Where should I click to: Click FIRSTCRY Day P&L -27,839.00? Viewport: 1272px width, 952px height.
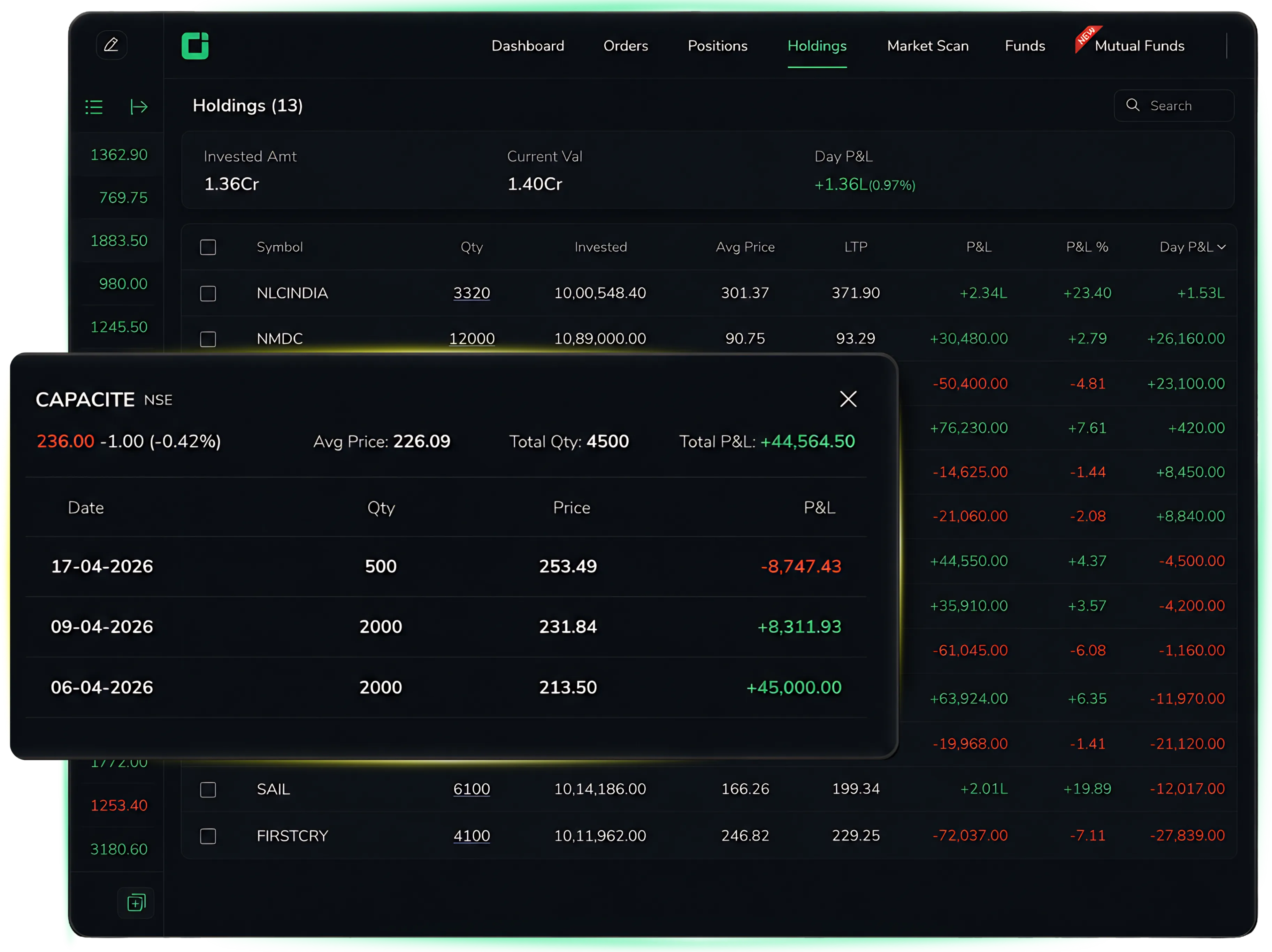coord(1187,835)
